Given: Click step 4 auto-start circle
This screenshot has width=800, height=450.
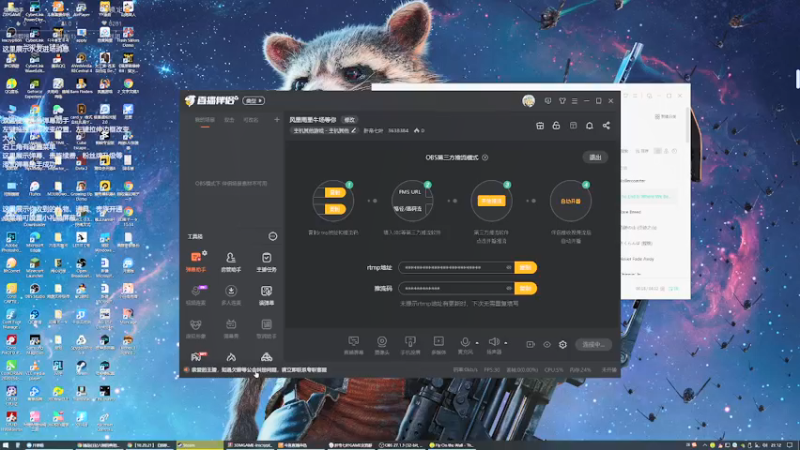Looking at the screenshot, I should [x=570, y=201].
